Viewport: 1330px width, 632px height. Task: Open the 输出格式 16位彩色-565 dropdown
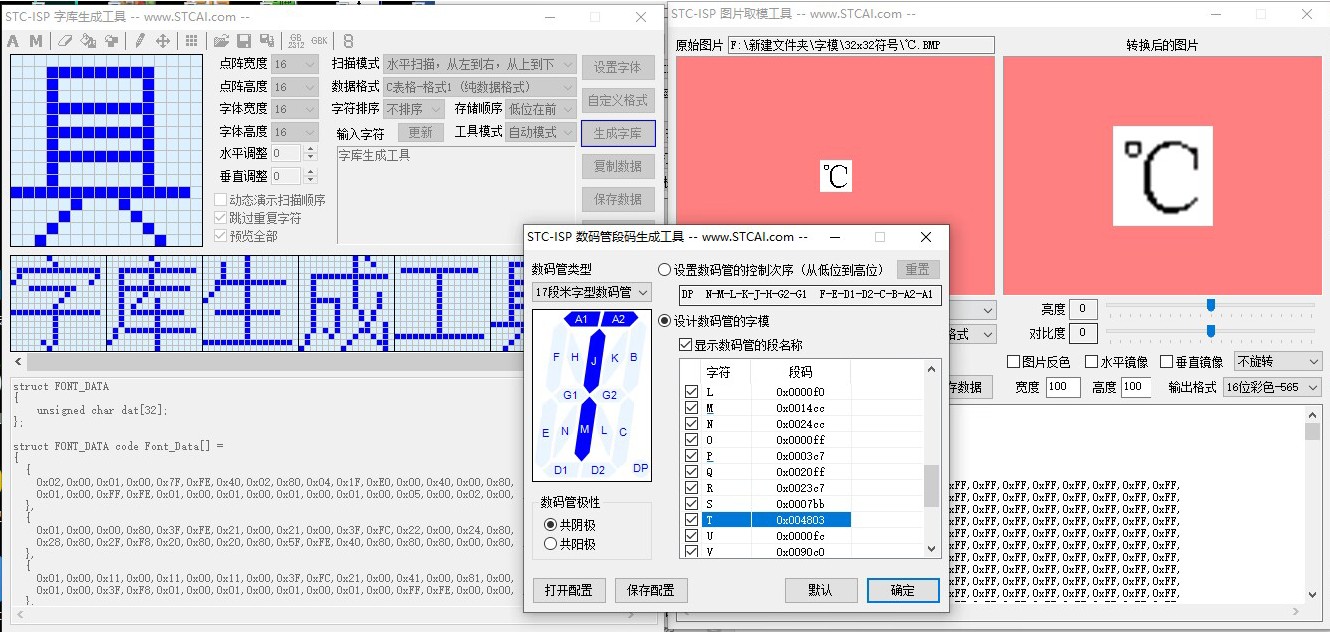click(x=1272, y=387)
